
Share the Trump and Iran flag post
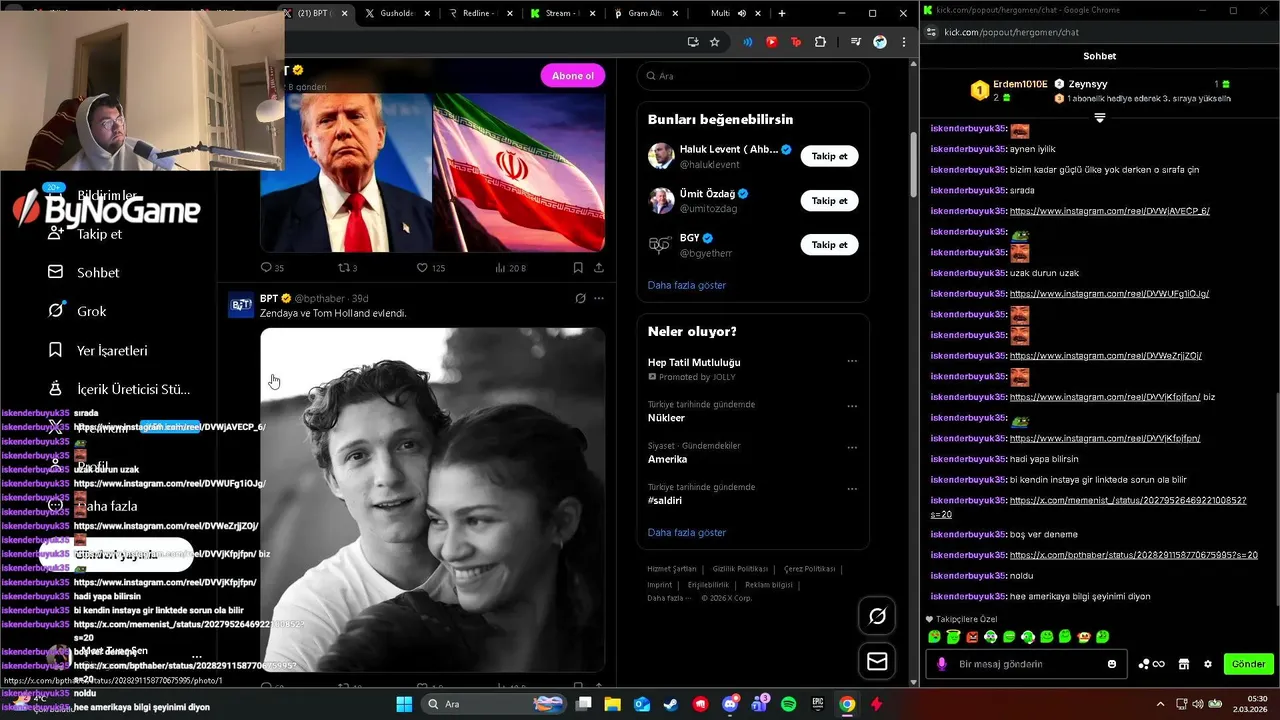[x=599, y=268]
